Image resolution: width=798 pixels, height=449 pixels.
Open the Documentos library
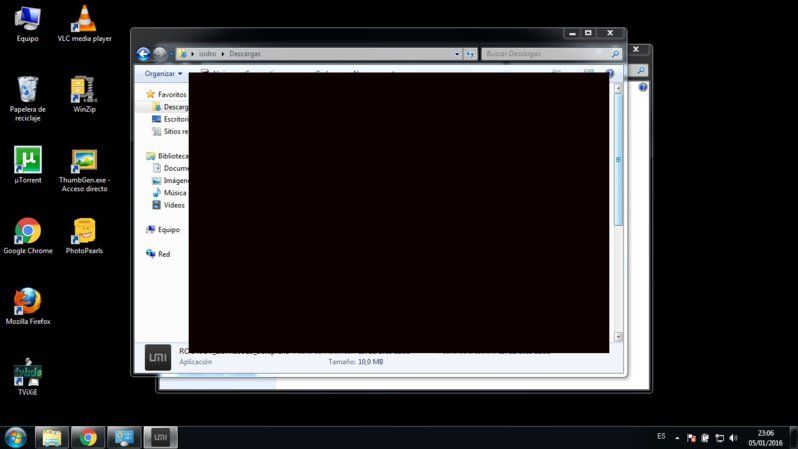point(170,168)
